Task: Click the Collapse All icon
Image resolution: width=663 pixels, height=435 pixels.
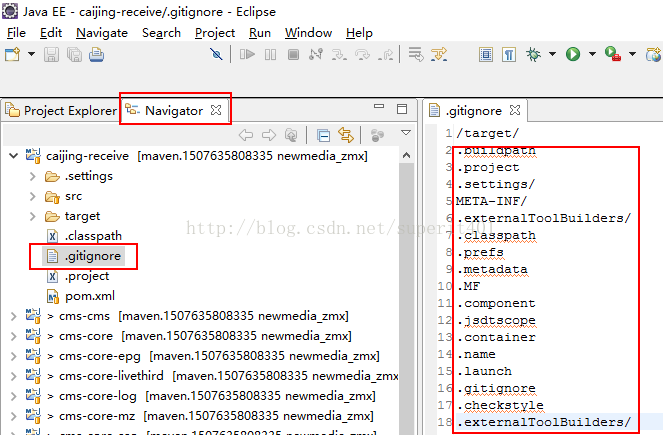Action: click(323, 135)
